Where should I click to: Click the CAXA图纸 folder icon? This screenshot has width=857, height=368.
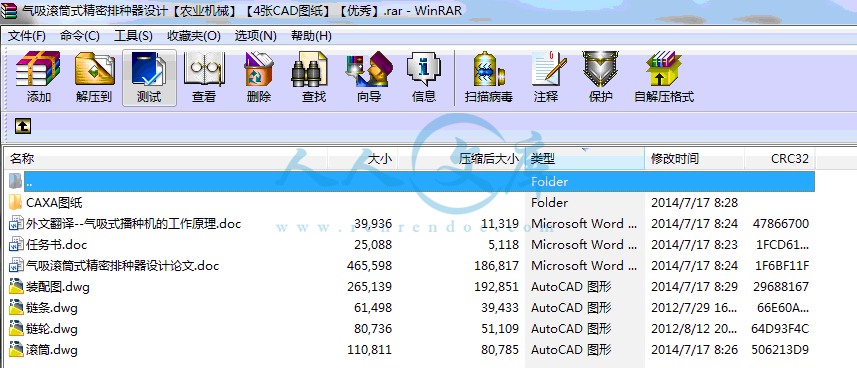pos(16,203)
